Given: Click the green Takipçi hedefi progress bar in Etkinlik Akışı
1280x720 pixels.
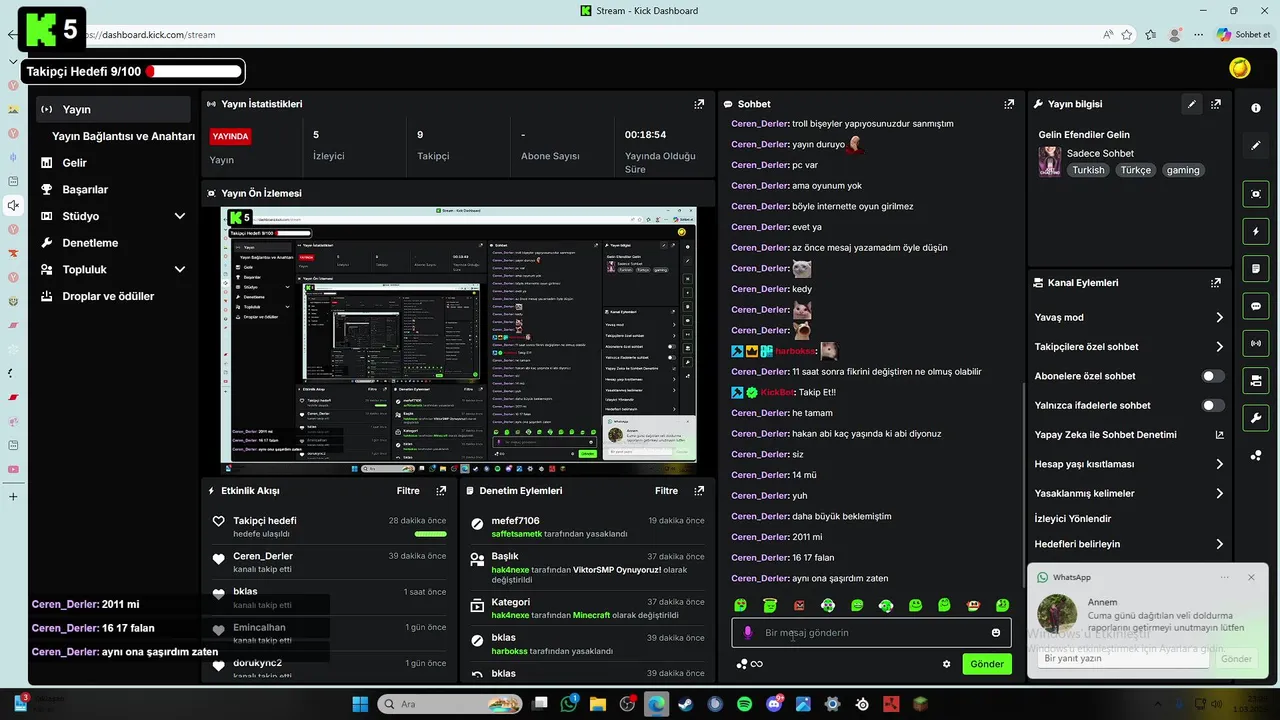Looking at the screenshot, I should point(430,534).
